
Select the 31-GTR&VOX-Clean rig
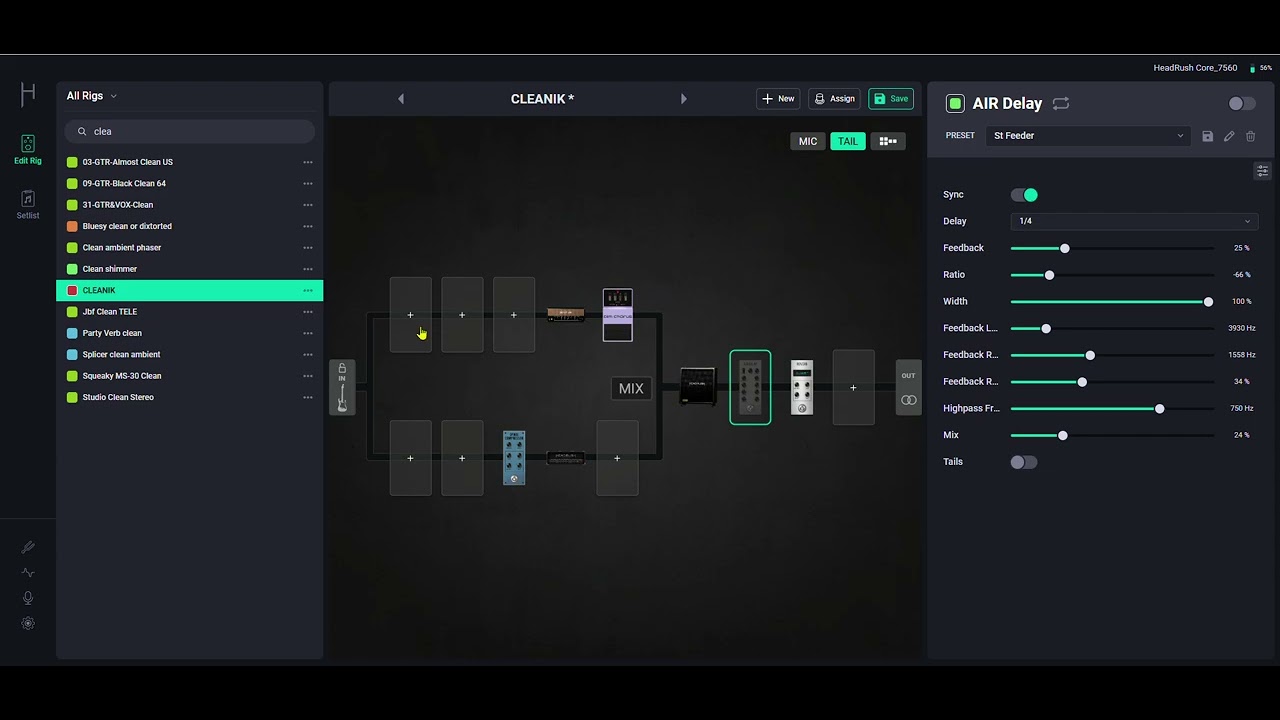pos(190,205)
